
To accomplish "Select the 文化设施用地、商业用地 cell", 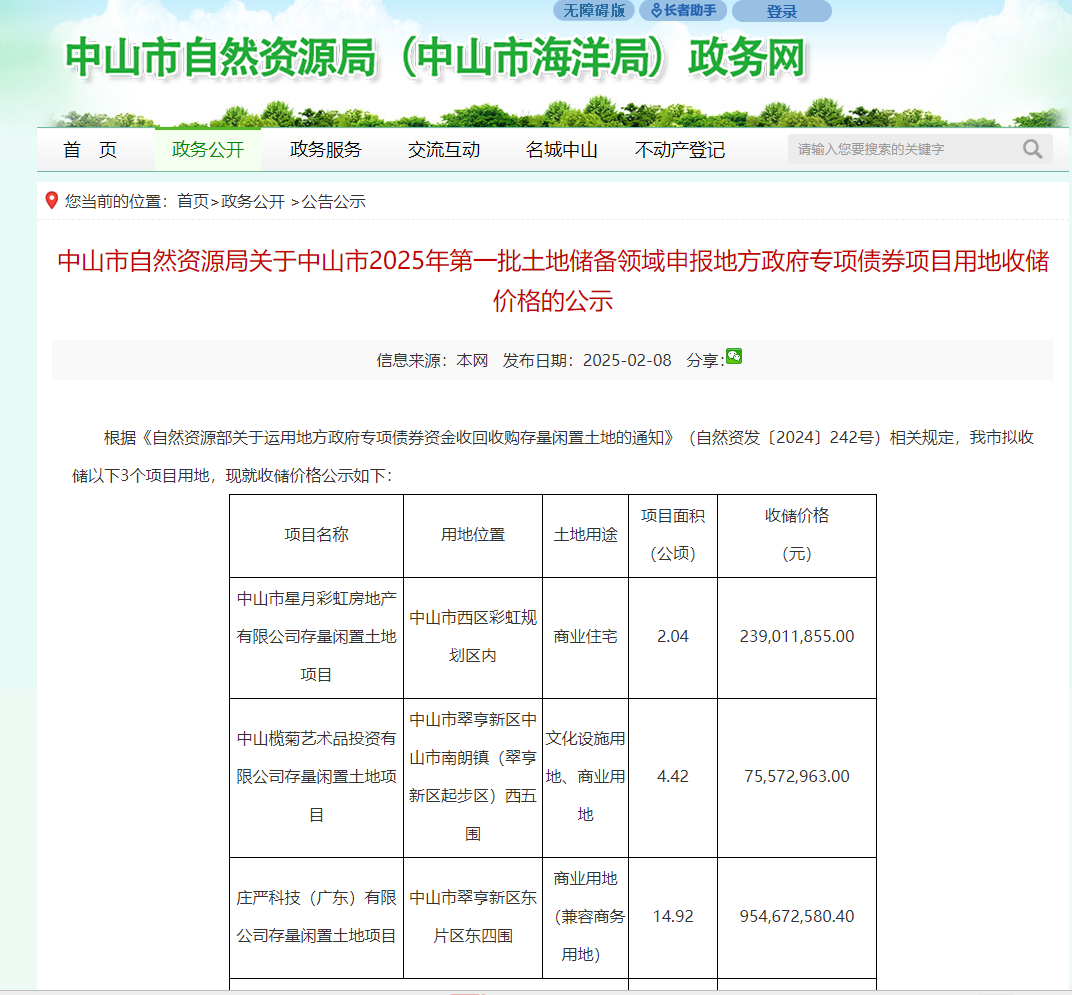I will [585, 777].
